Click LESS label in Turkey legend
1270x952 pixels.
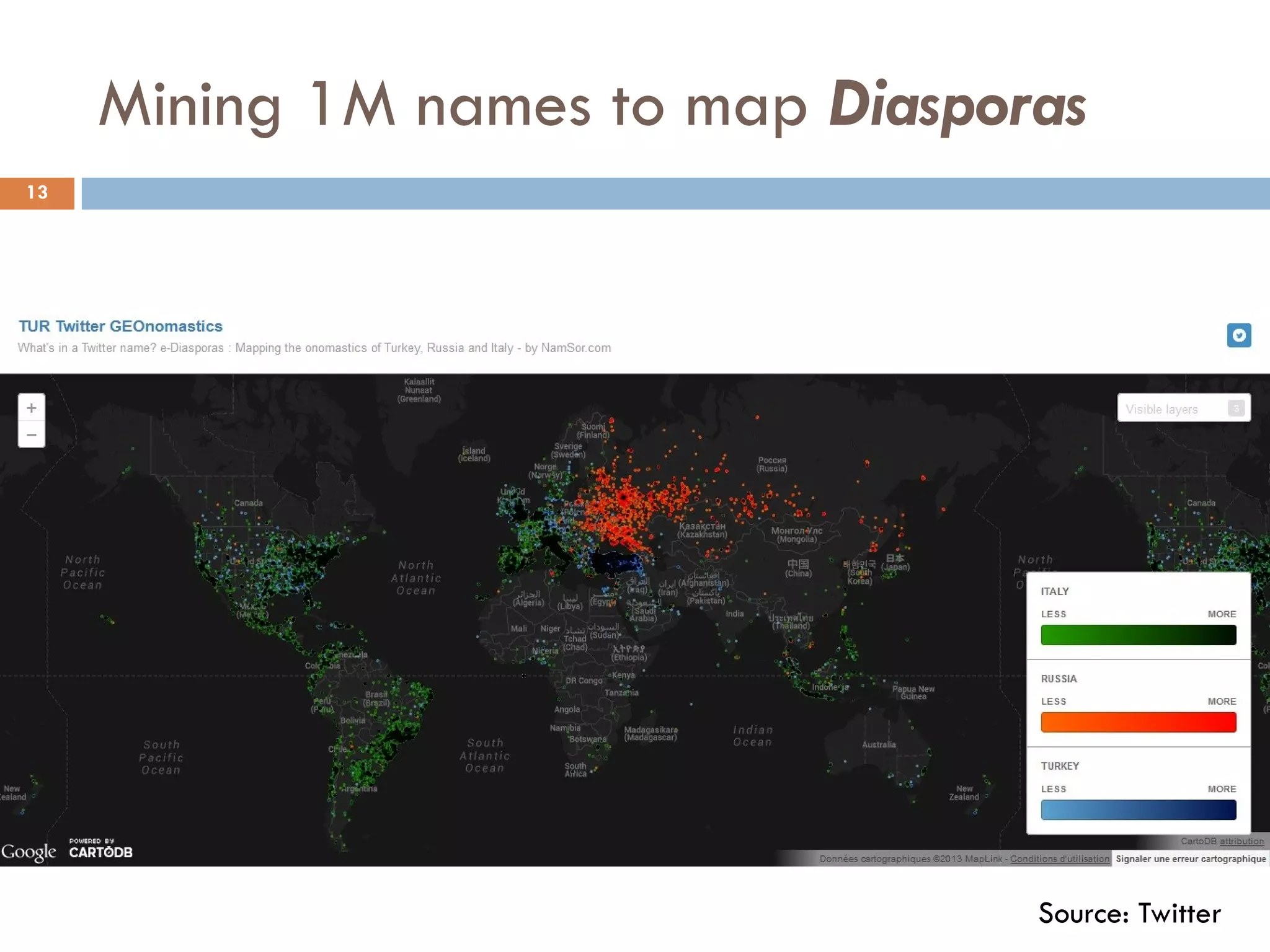pos(1054,789)
